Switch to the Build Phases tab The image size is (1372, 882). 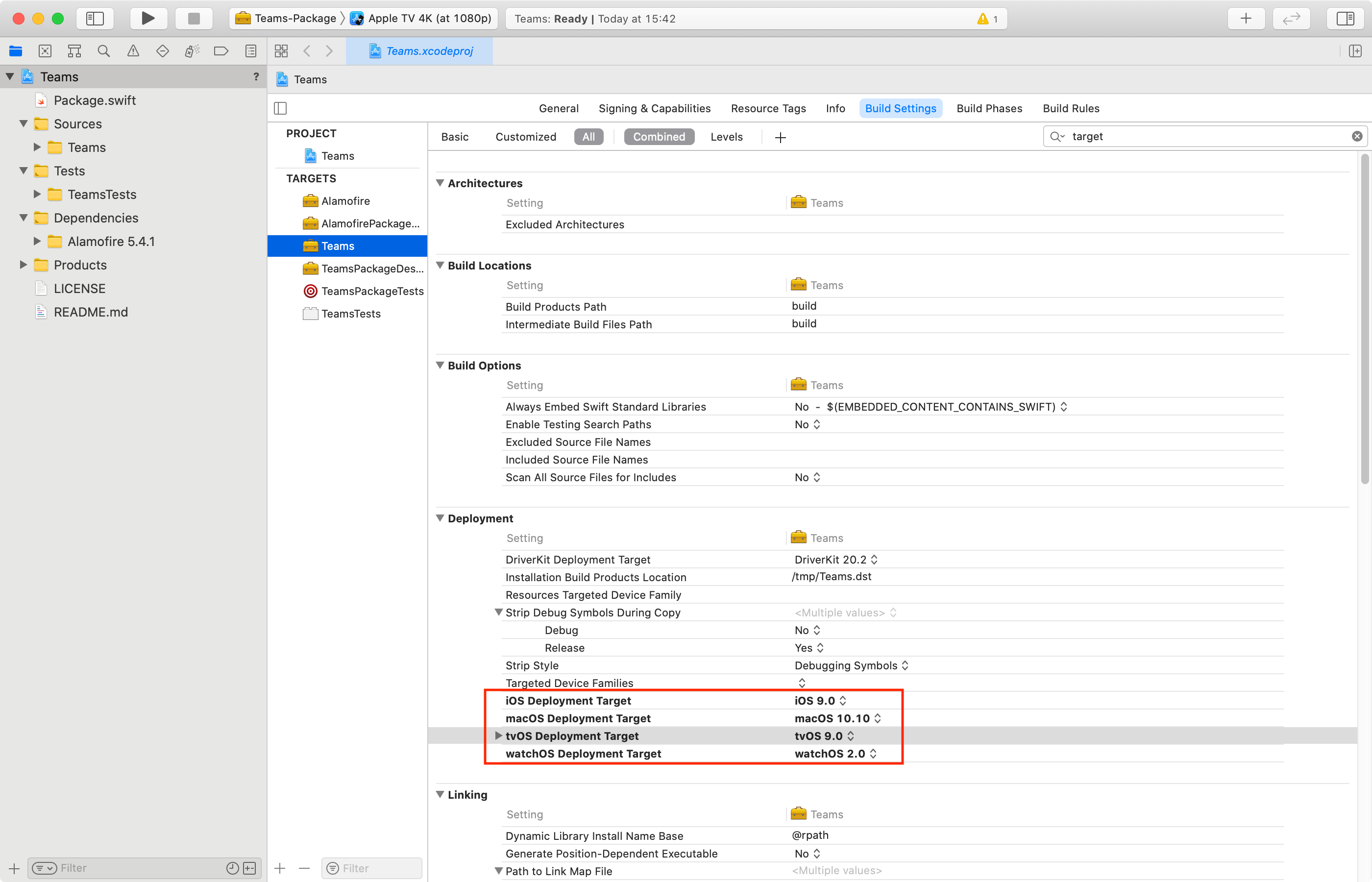pyautogui.click(x=989, y=108)
